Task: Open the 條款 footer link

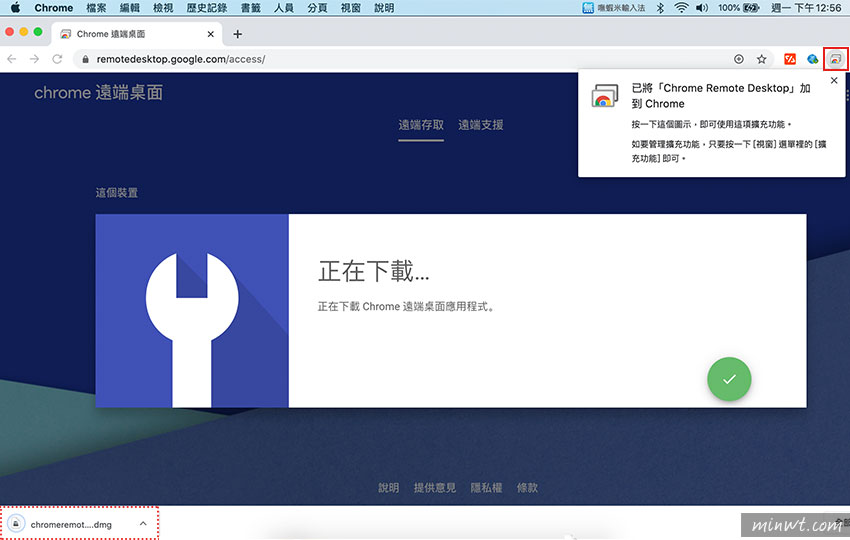Action: (527, 487)
